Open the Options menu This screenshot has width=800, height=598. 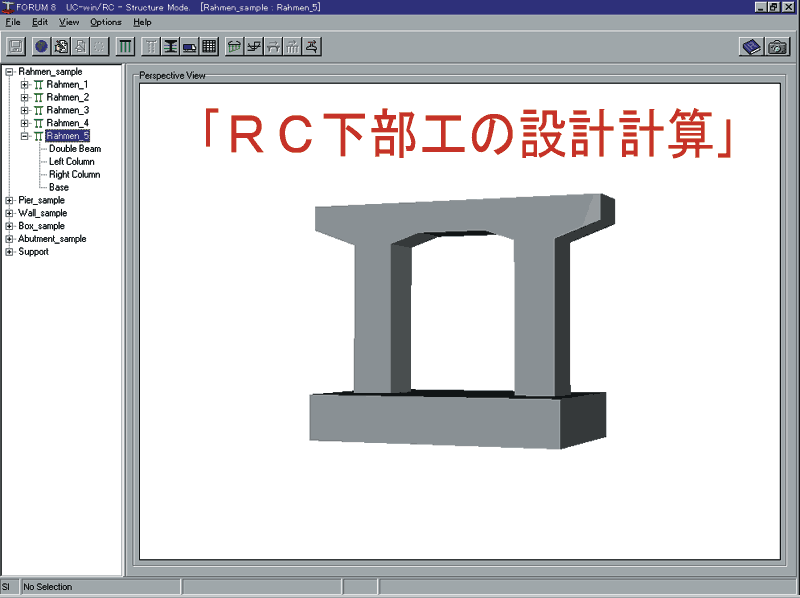(106, 22)
